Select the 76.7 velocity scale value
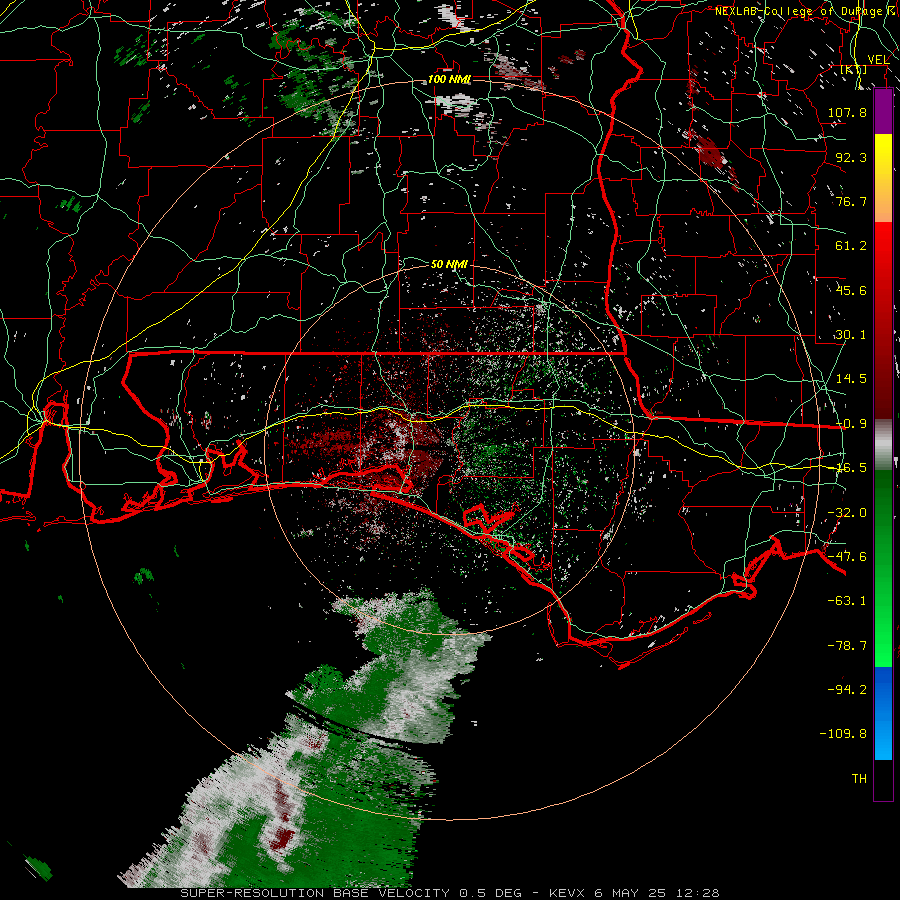Viewport: 900px width, 900px height. (x=851, y=201)
